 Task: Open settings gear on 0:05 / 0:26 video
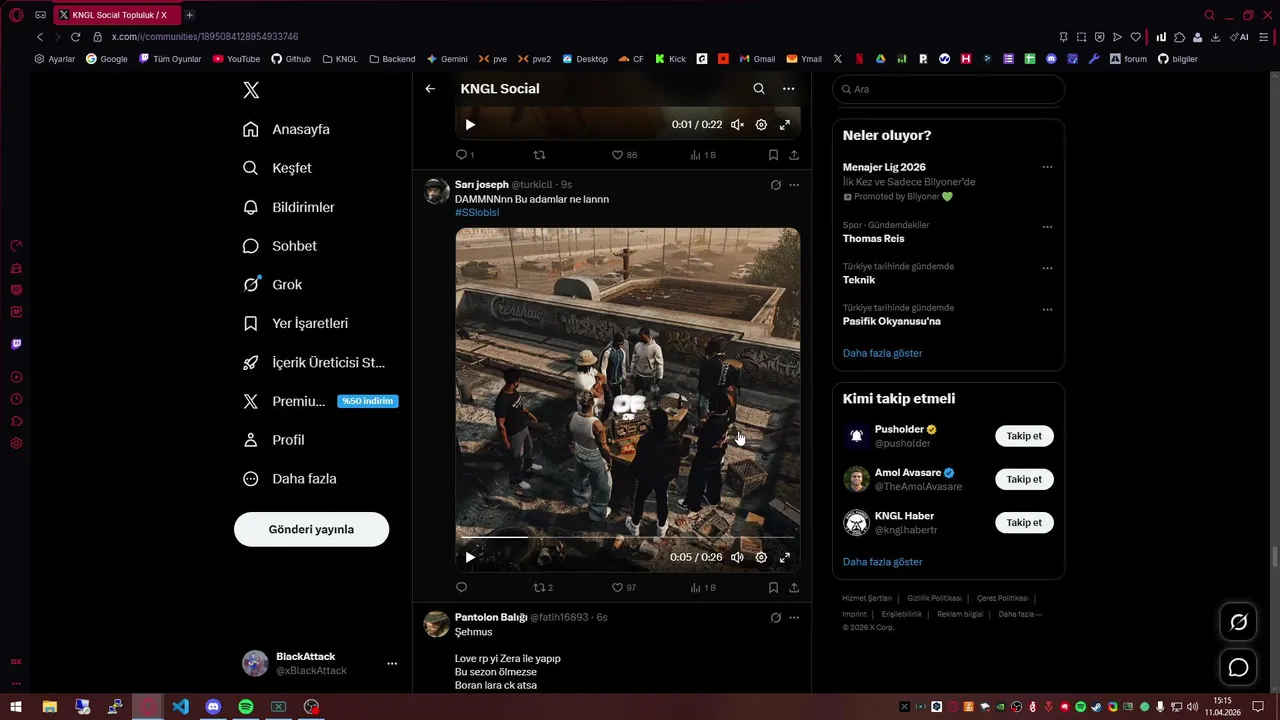[x=761, y=557]
